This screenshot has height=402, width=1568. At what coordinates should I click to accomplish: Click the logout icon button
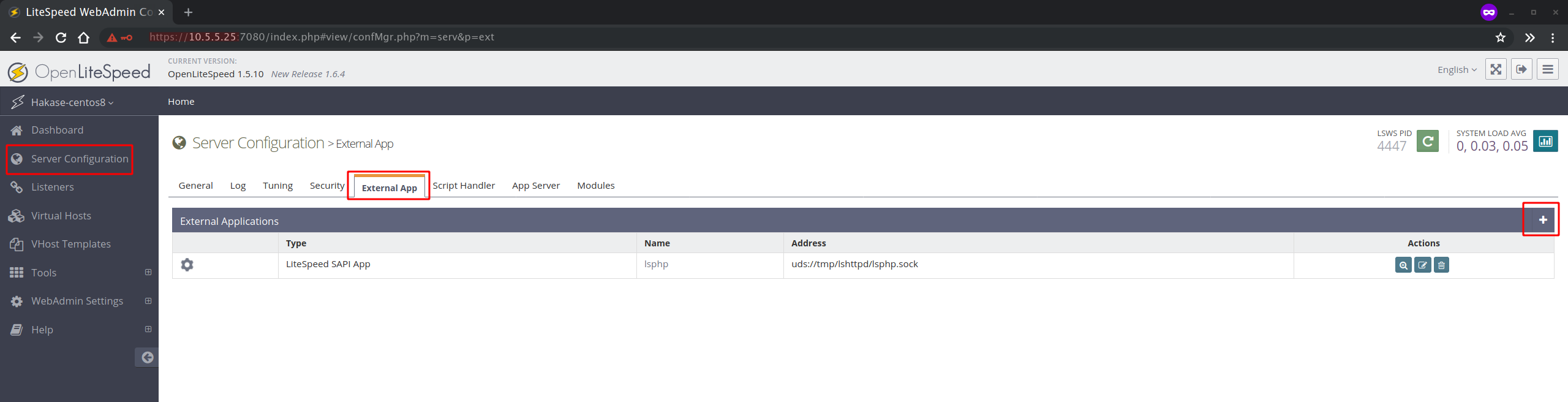click(x=1521, y=69)
